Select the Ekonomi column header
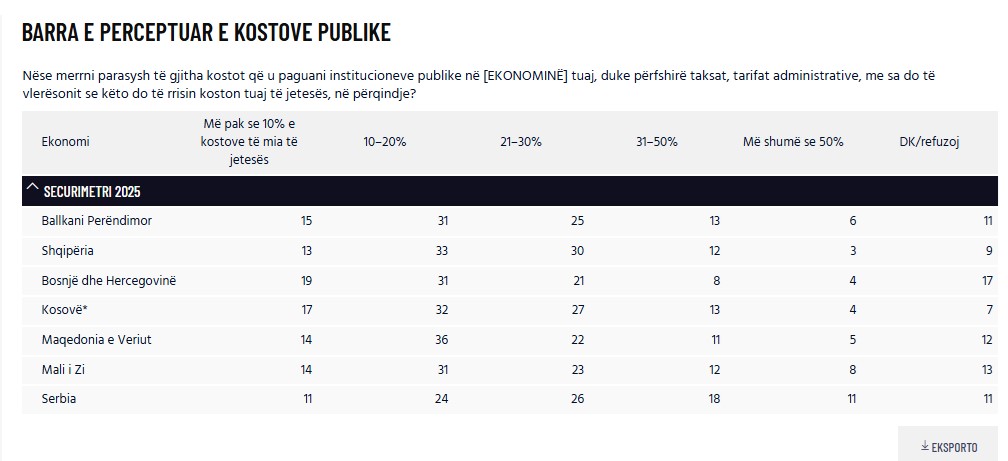This screenshot has height=461, width=1008. click(x=65, y=142)
